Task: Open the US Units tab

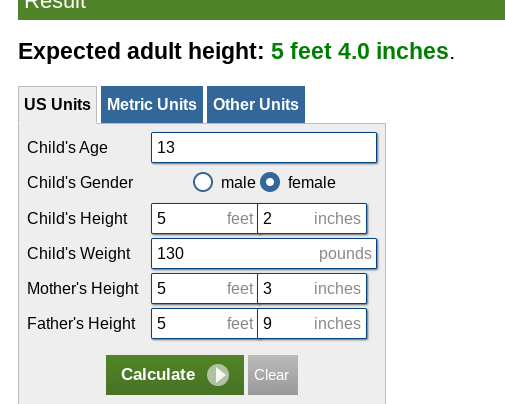Action: (x=57, y=105)
